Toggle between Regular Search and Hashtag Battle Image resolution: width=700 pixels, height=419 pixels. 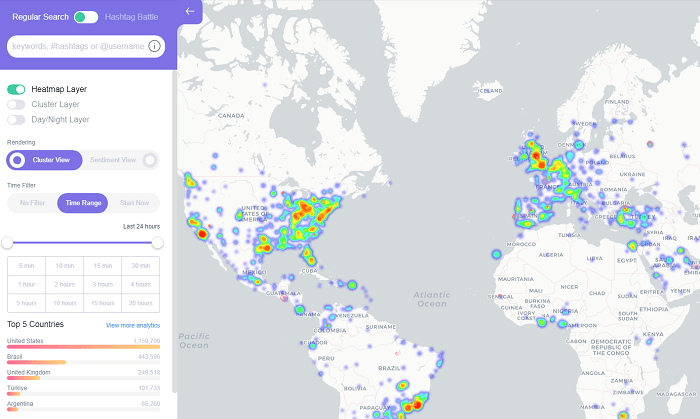(86, 17)
